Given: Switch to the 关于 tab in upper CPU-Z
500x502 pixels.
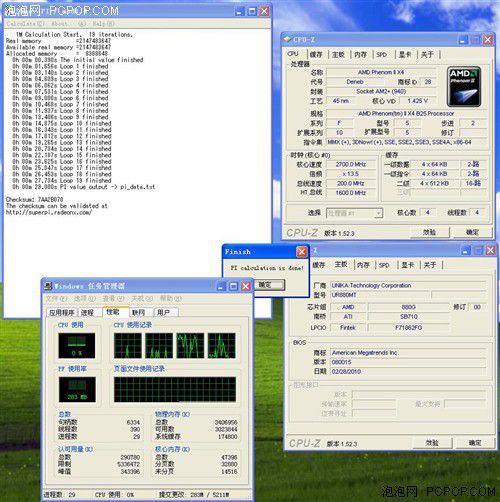Looking at the screenshot, I should coord(427,55).
